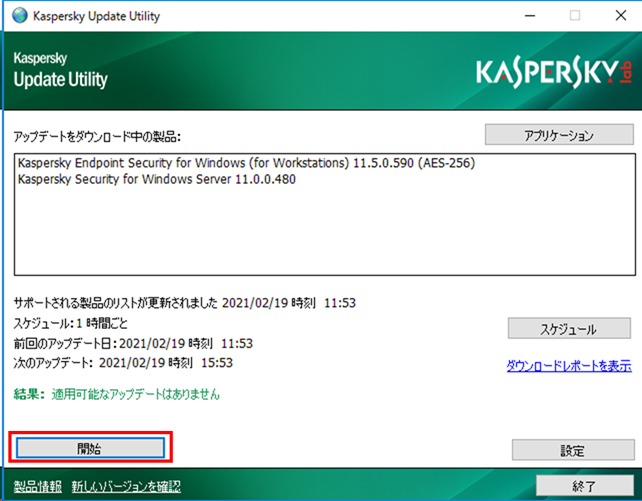
Task: Click the 新しいバージョンを確認 link
Action: [x=126, y=486]
